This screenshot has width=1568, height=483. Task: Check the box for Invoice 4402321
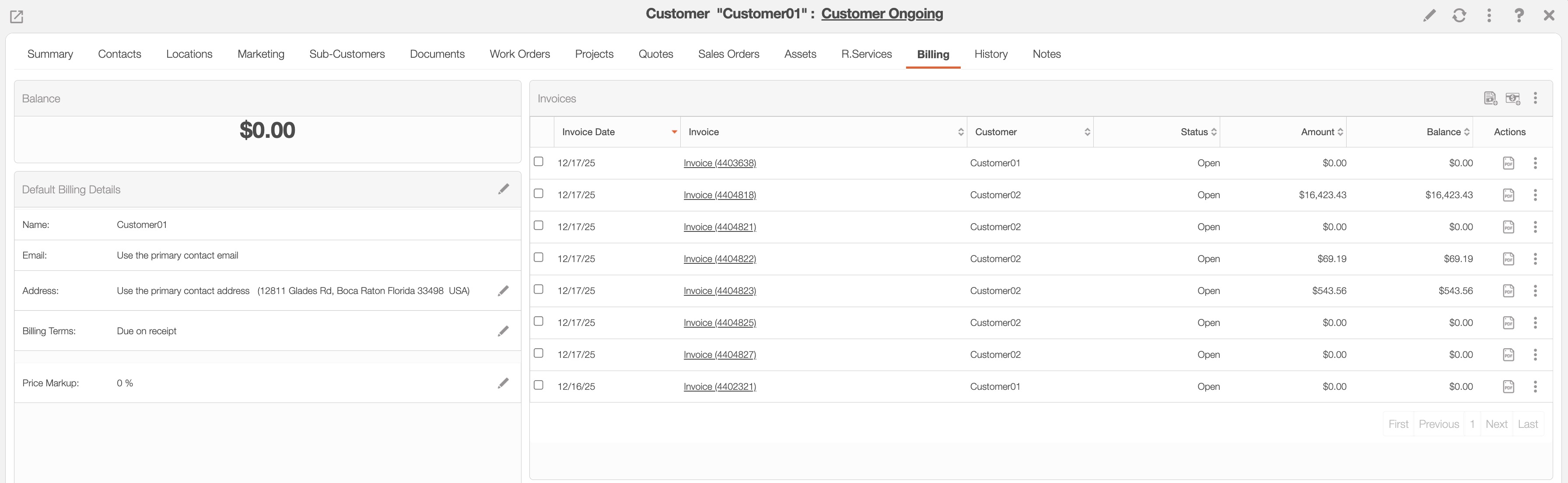pos(538,385)
